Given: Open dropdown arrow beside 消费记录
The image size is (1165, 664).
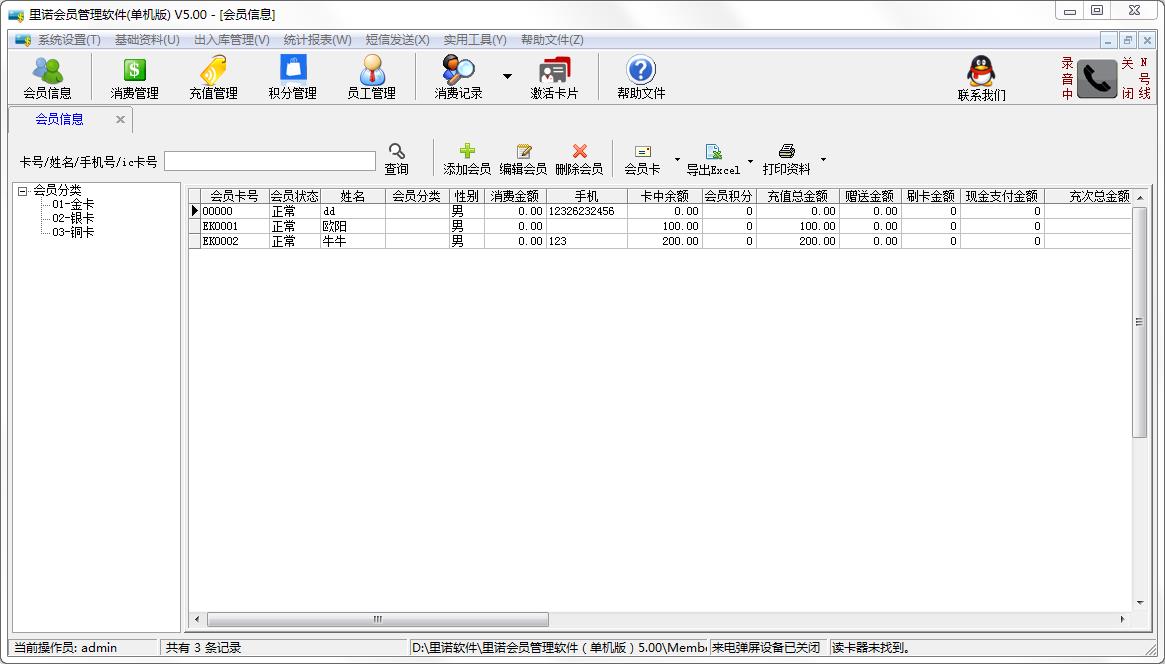Looking at the screenshot, I should point(507,76).
